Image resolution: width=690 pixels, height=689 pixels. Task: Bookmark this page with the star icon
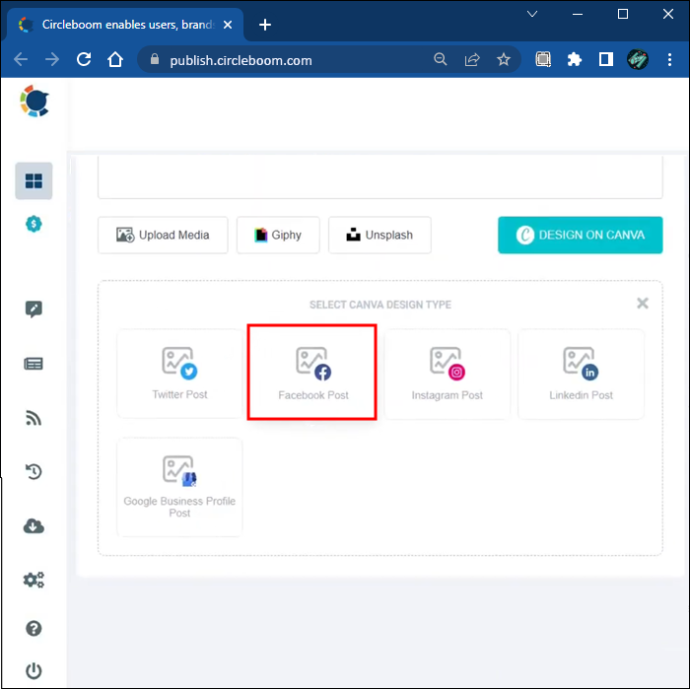pyautogui.click(x=503, y=59)
